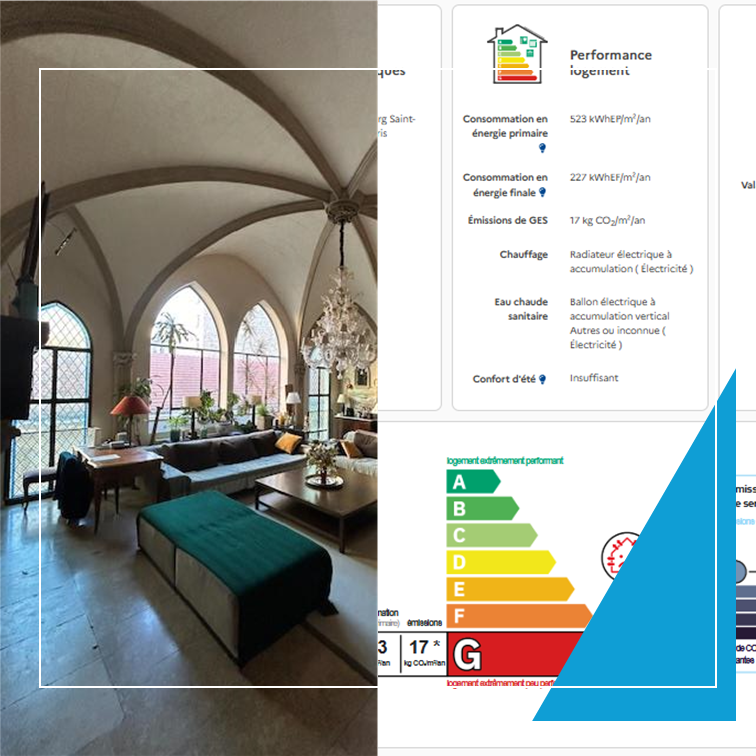
Task: Click the émissions column header above 17
Action: (x=424, y=623)
